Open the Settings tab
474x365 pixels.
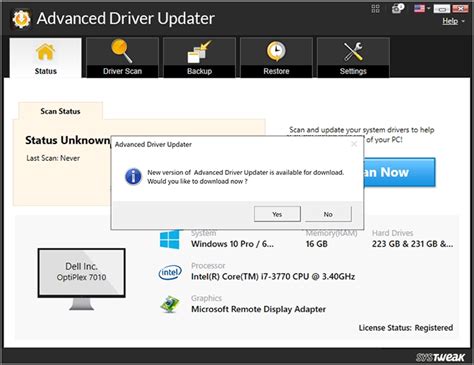pyautogui.click(x=353, y=58)
